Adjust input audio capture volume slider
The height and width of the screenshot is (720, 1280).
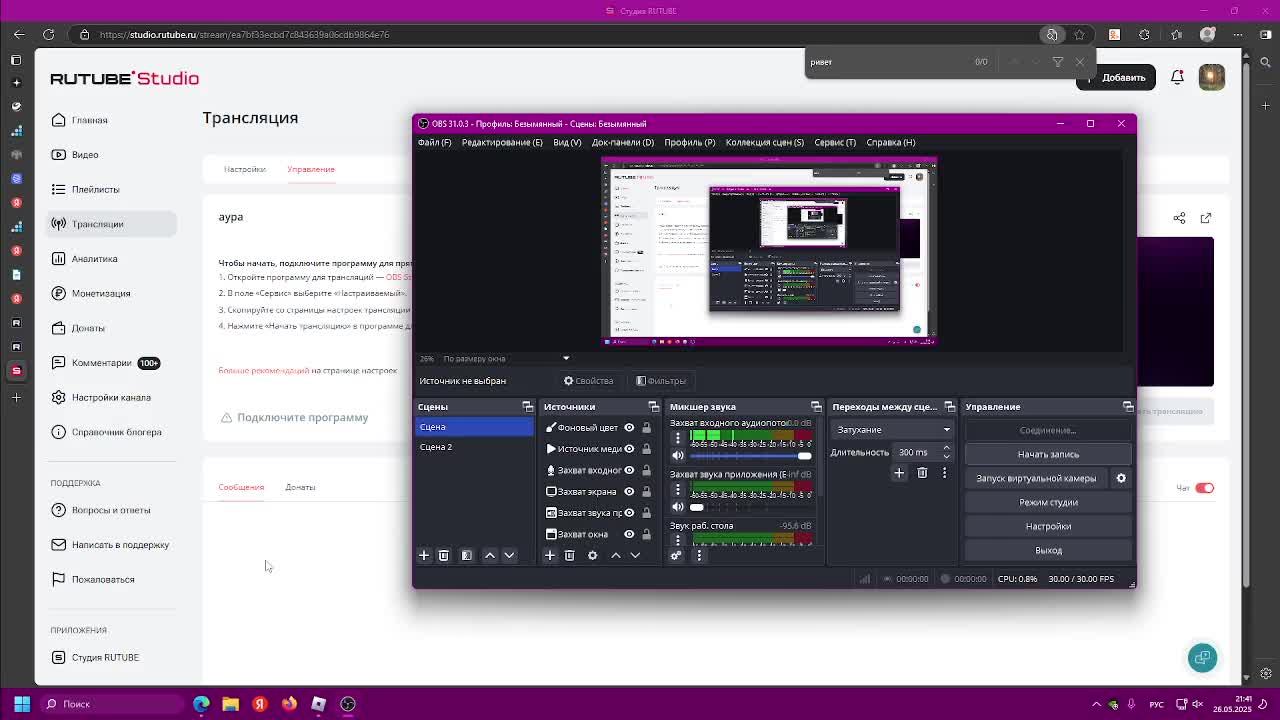(750, 456)
